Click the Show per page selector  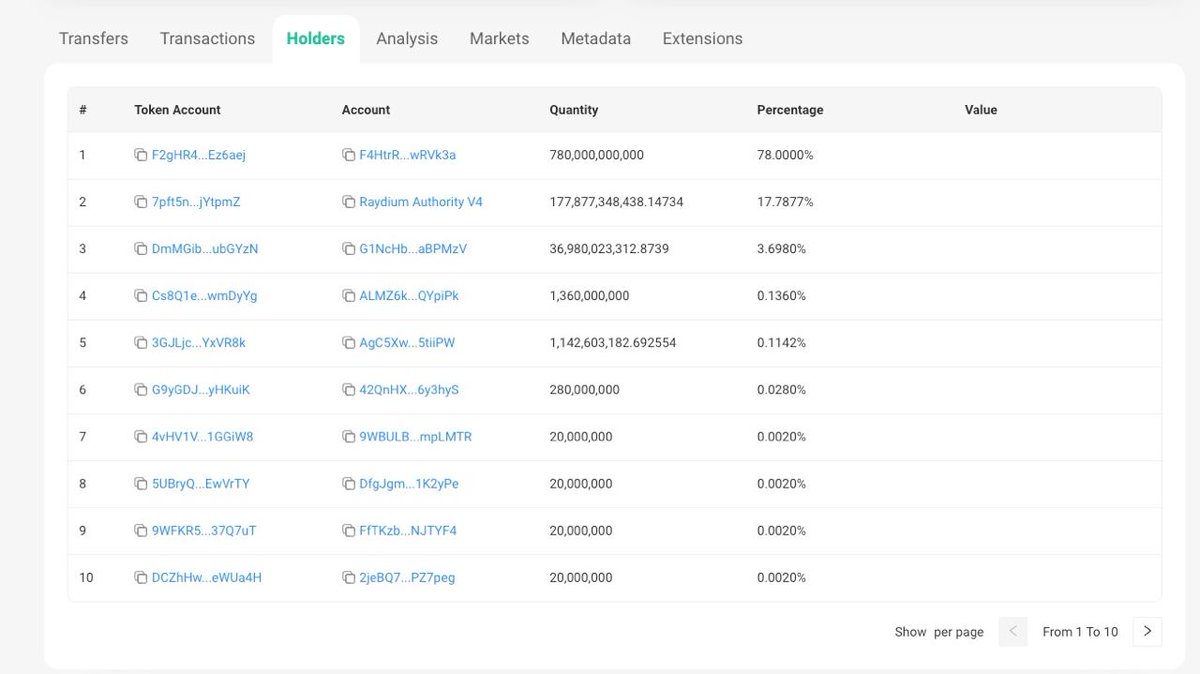click(939, 632)
